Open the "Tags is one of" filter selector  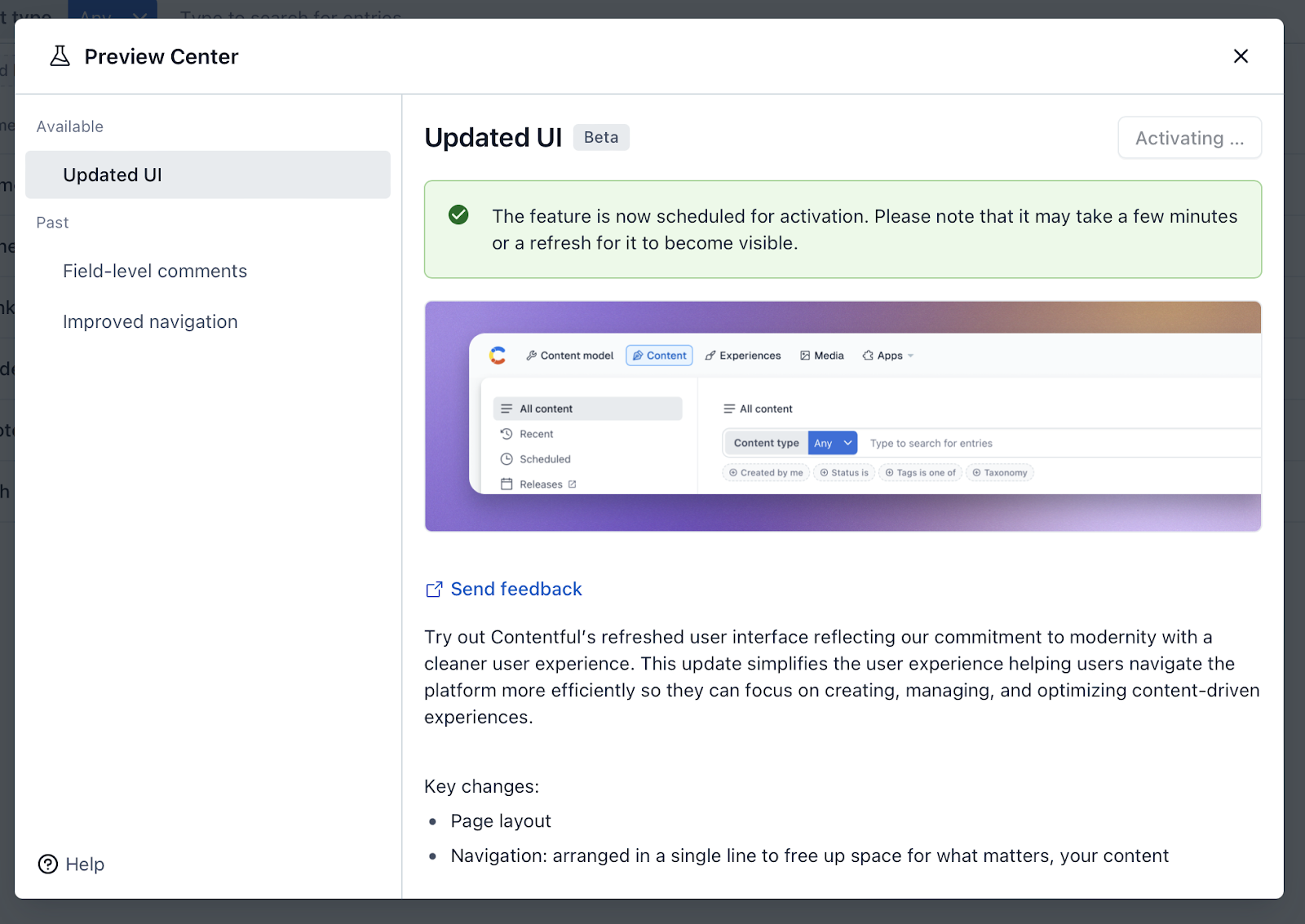(x=920, y=472)
